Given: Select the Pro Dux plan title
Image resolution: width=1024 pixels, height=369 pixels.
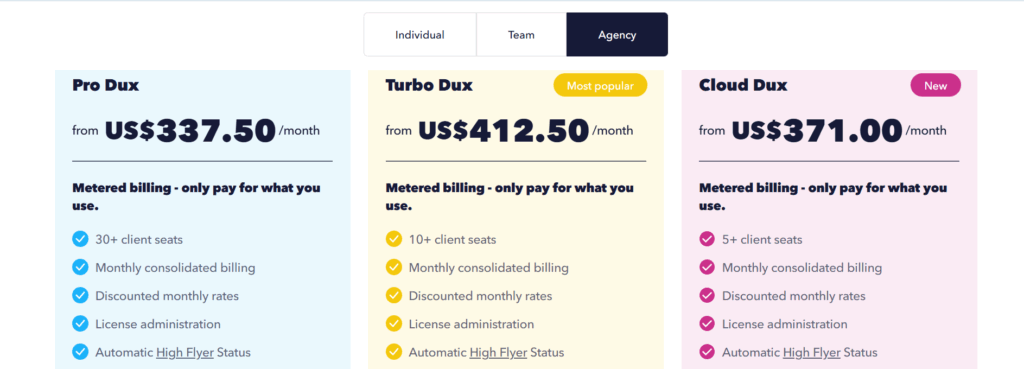Looking at the screenshot, I should coord(106,86).
